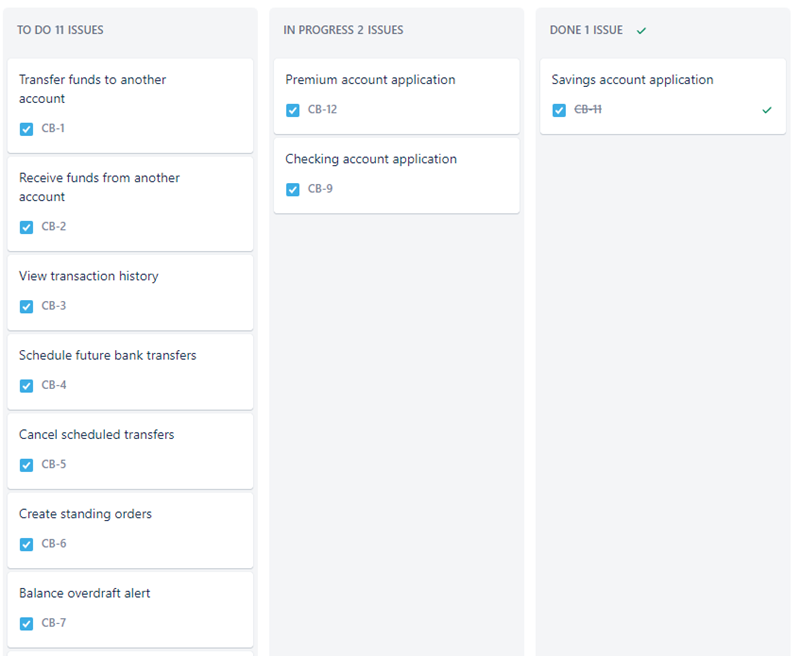Click the task icon next to CB-7
The height and width of the screenshot is (656, 801).
coord(26,624)
